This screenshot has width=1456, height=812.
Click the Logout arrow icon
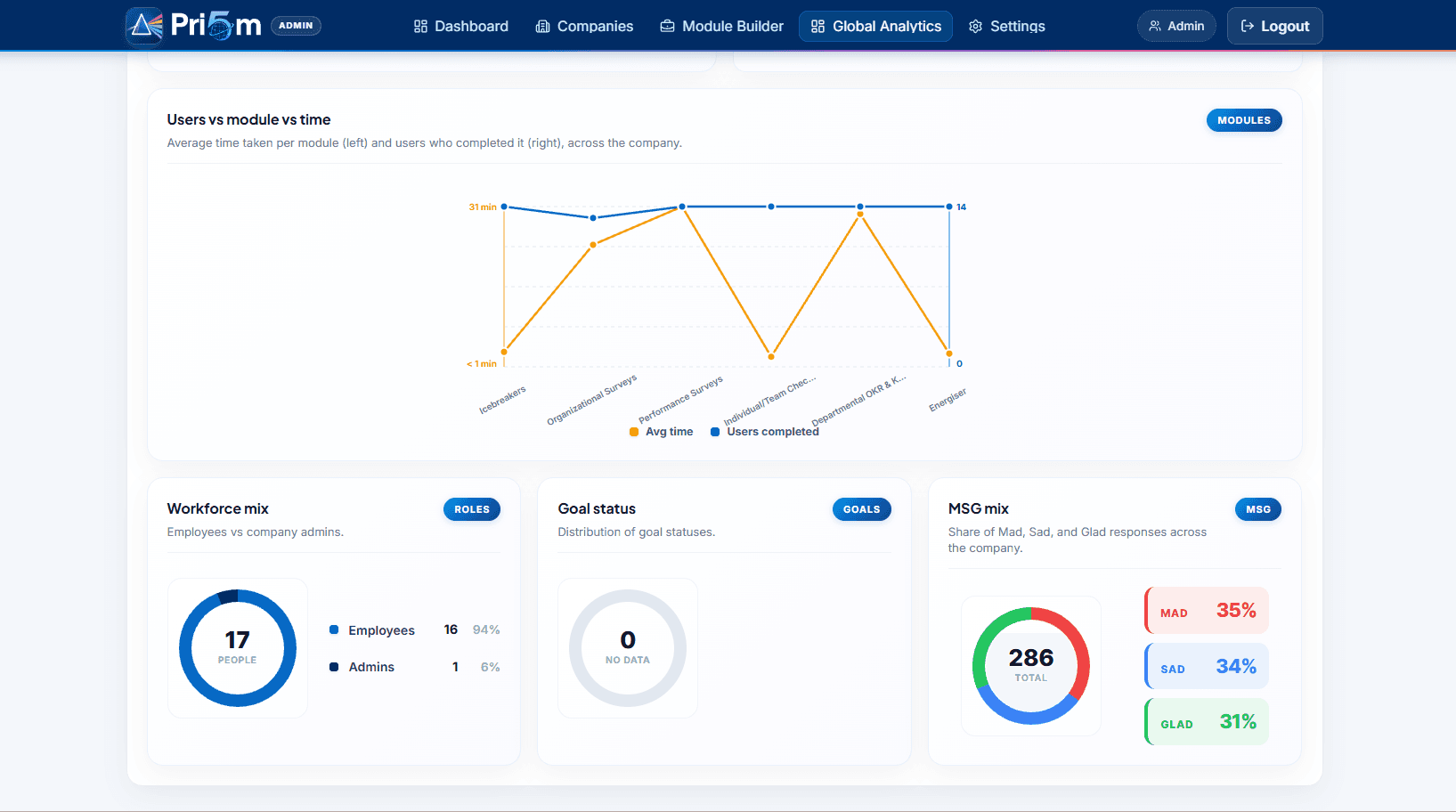pyautogui.click(x=1248, y=26)
